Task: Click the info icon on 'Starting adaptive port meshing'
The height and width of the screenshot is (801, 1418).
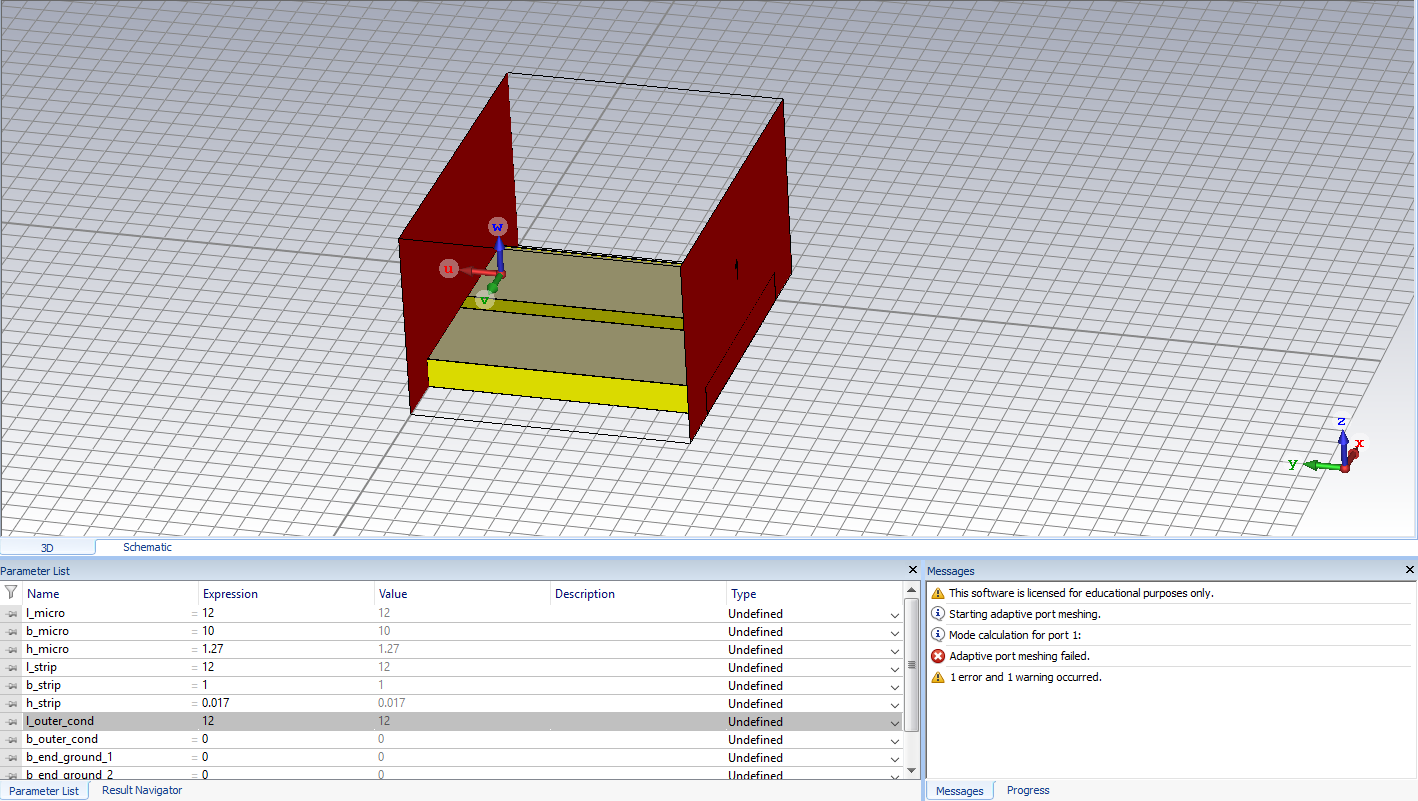Action: 938,614
